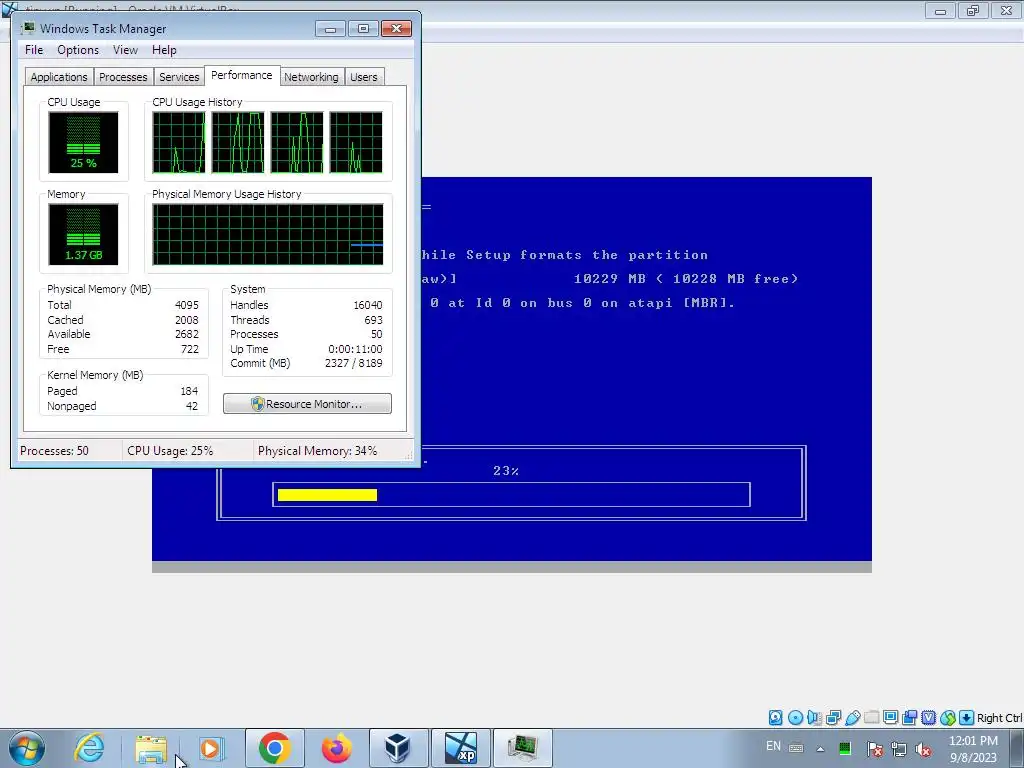1024x768 pixels.
Task: Switch to the Processes tab
Action: [x=123, y=77]
